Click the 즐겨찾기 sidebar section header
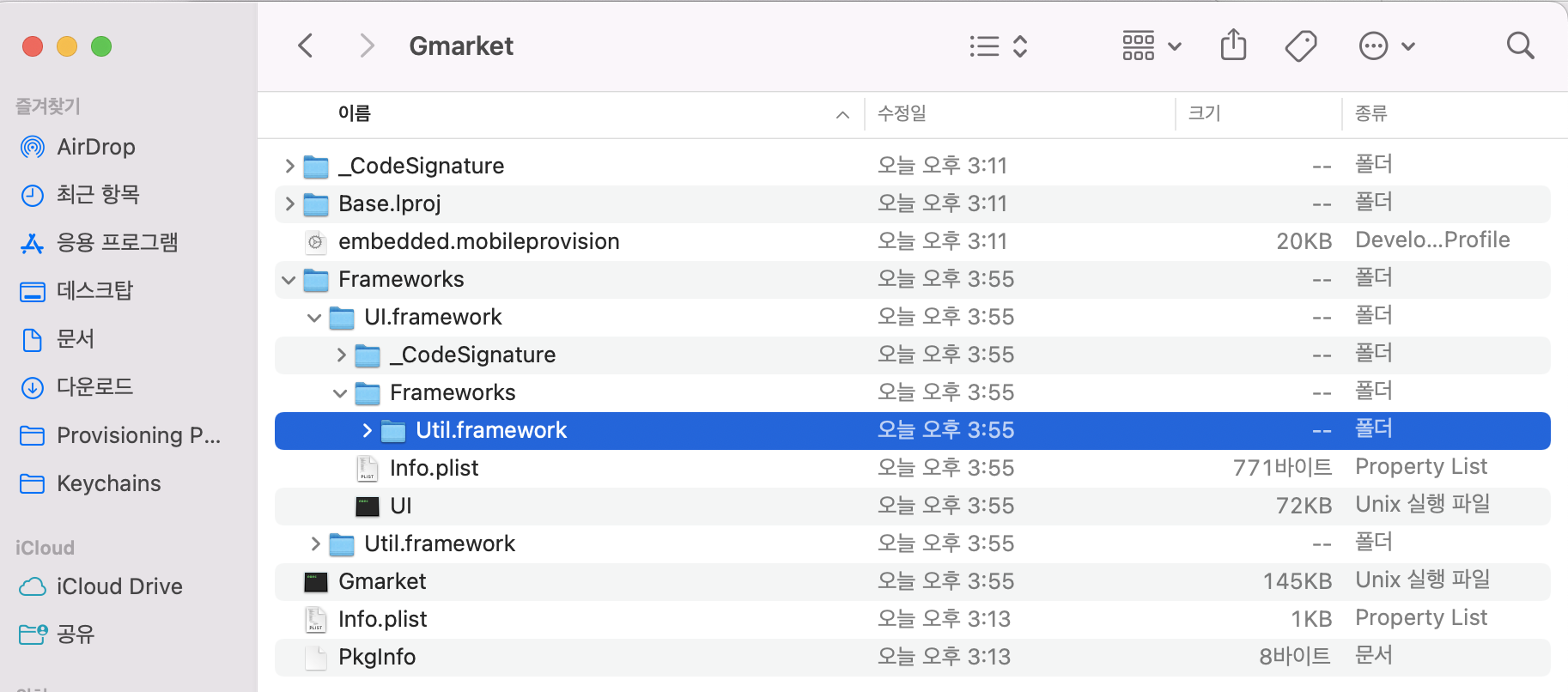 coord(48,106)
